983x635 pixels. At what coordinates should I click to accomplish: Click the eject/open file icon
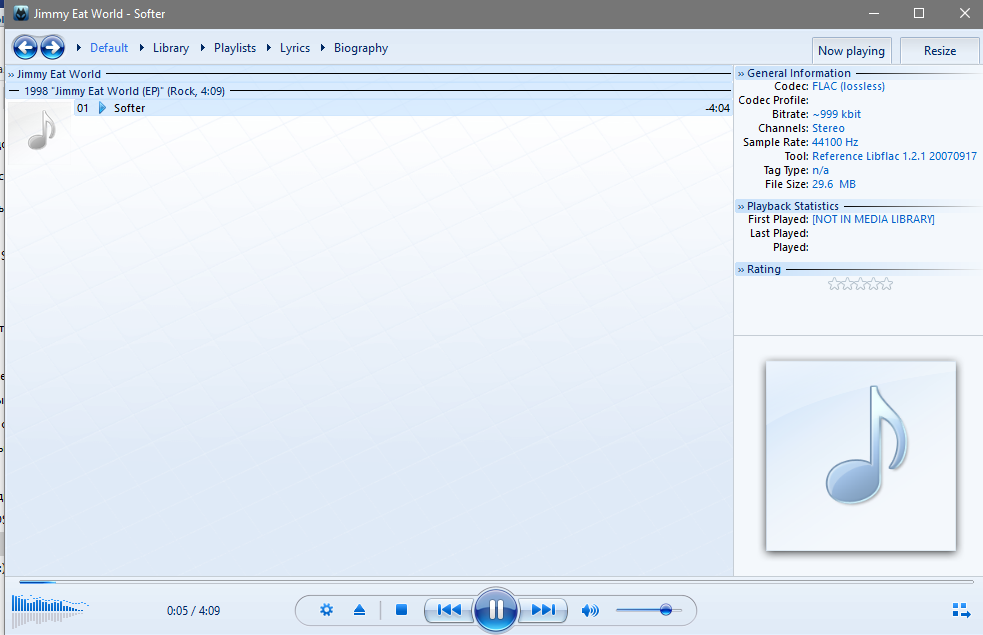(x=359, y=610)
